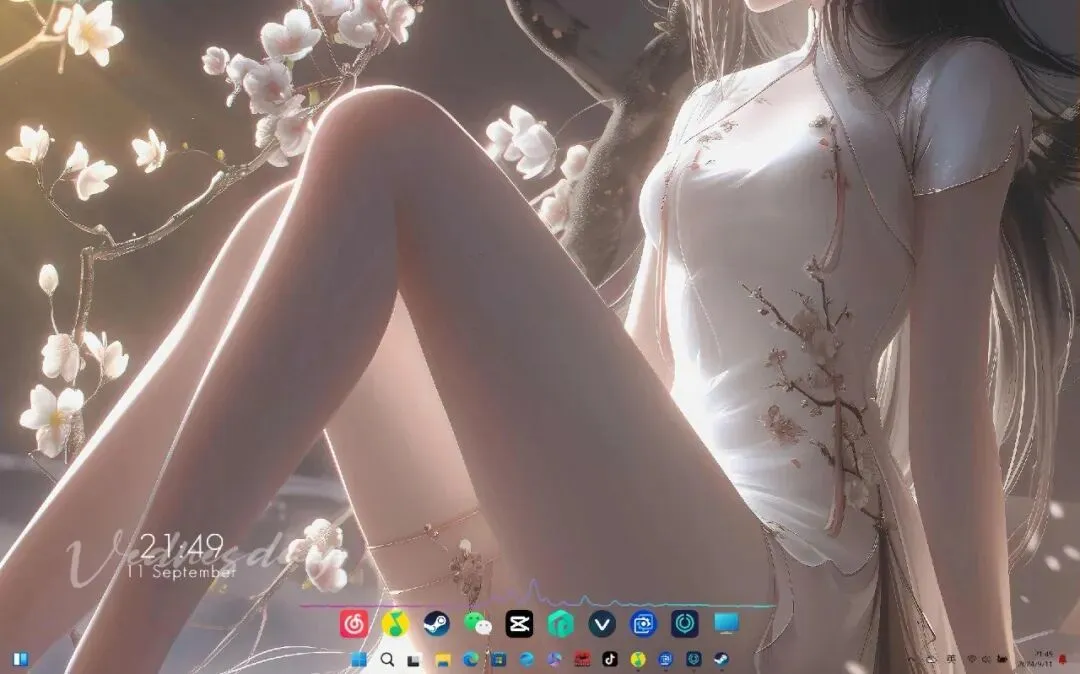This screenshot has height=674, width=1080.
Task: Expand the hidden system tray icons chevron
Action: 909,660
